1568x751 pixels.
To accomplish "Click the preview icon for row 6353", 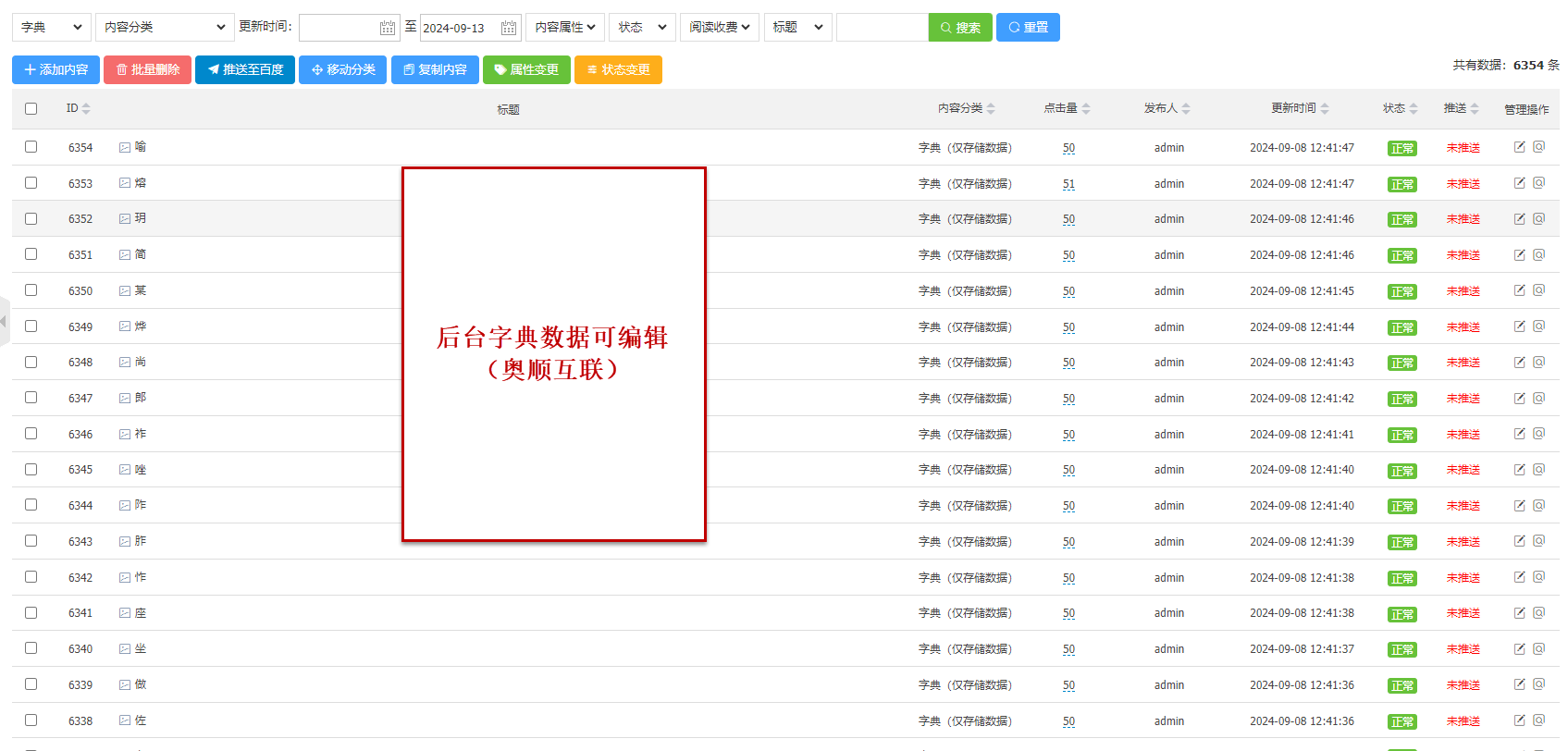I will tap(1539, 183).
